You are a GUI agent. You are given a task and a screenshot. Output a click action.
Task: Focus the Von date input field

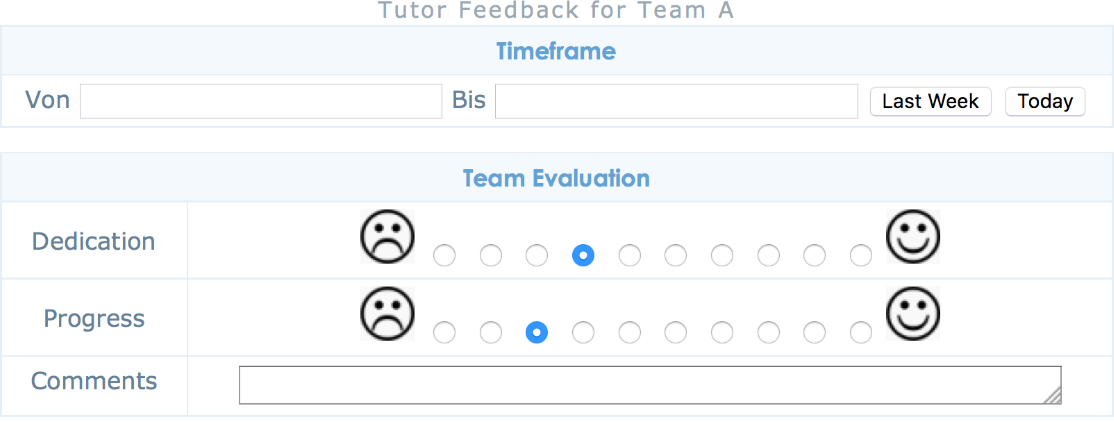(261, 102)
